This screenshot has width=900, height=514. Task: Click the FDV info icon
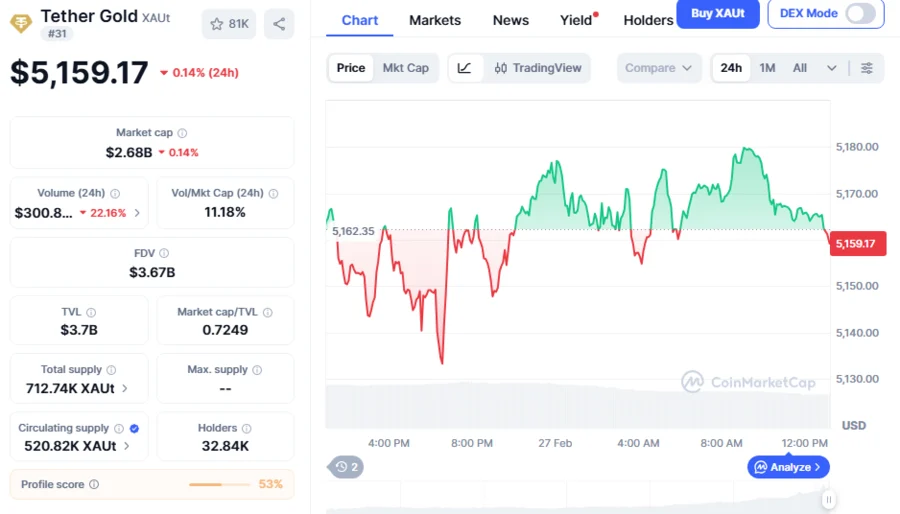coord(164,253)
